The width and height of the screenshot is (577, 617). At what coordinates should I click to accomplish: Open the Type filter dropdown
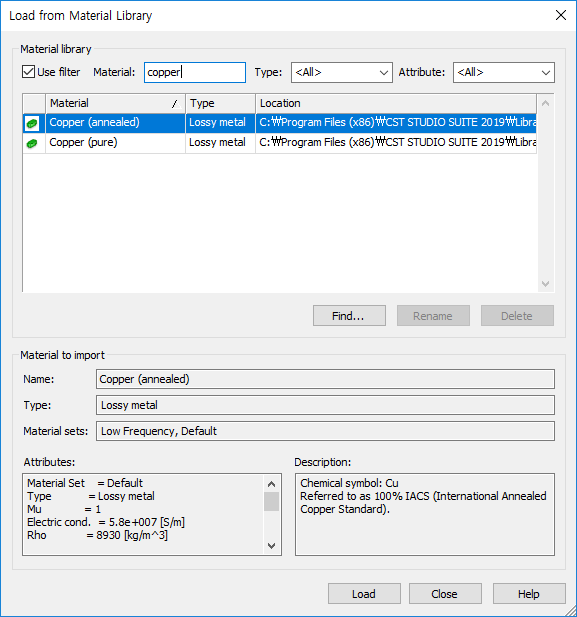click(x=342, y=72)
